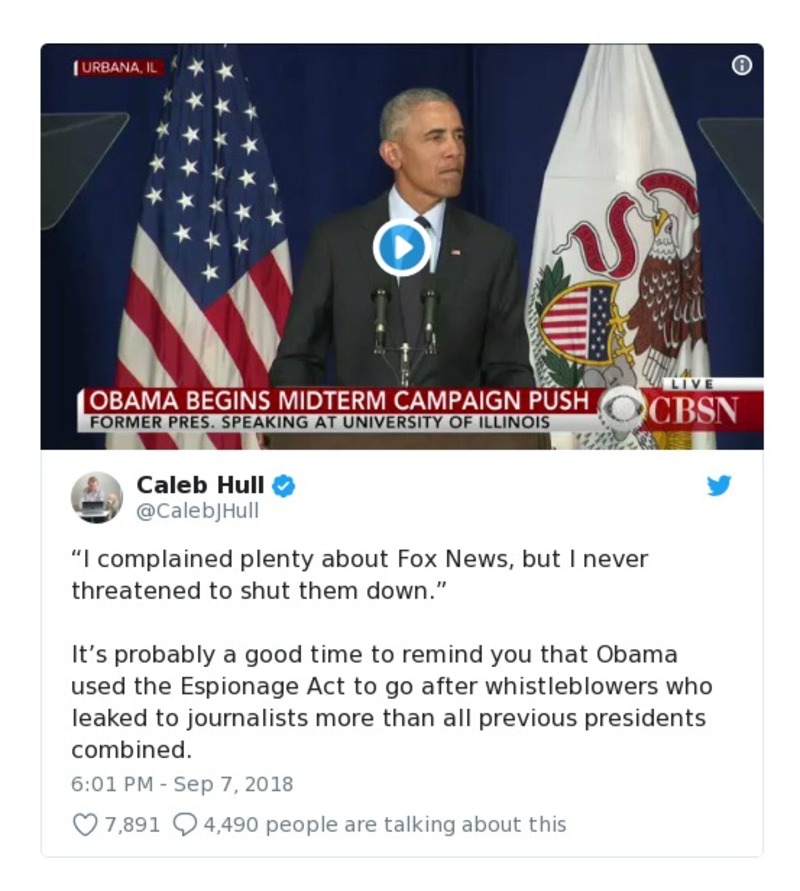Screen dimensions: 800x891
Task: Open the Twitter bird logo
Action: tap(719, 486)
